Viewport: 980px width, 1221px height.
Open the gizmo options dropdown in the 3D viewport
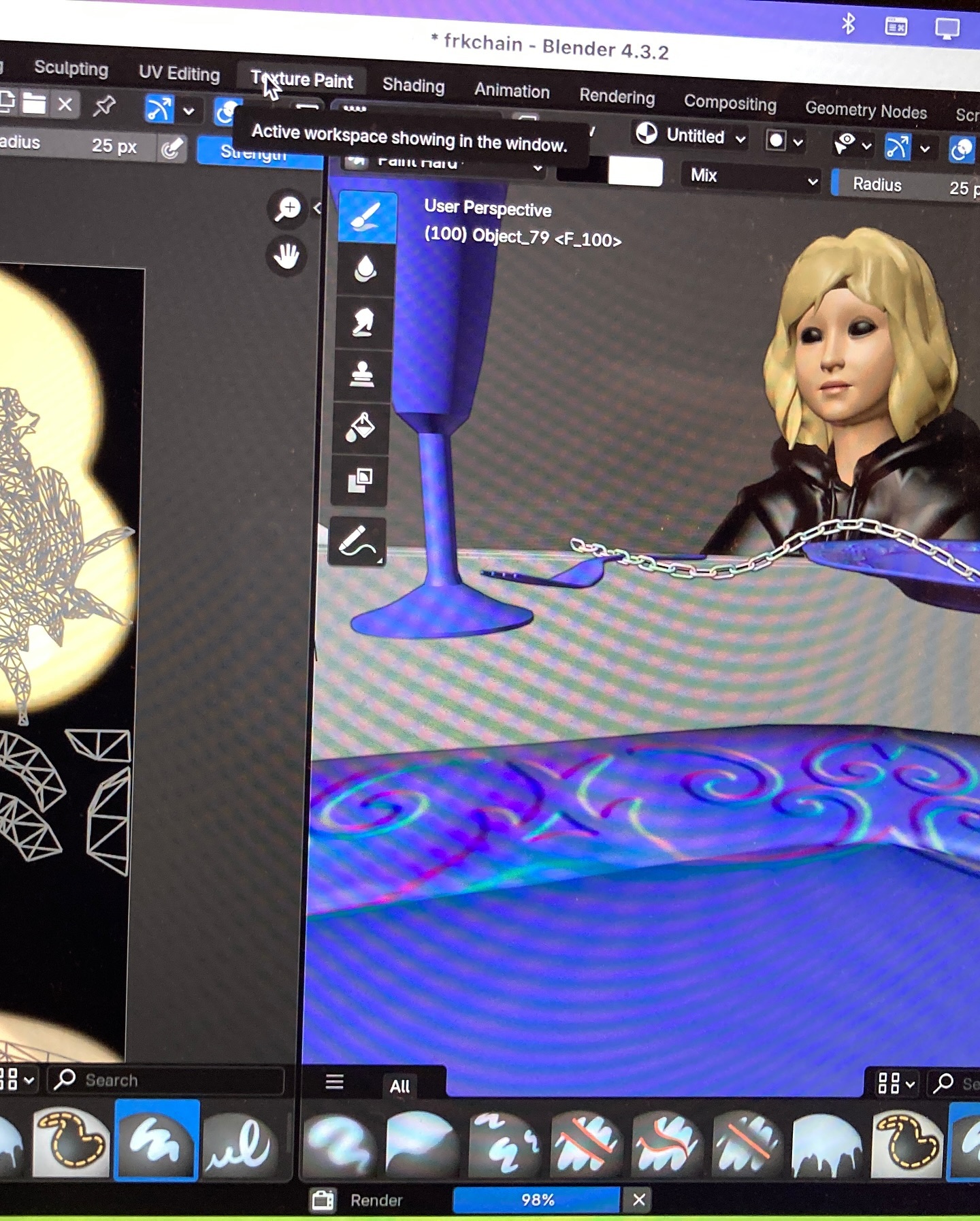925,148
